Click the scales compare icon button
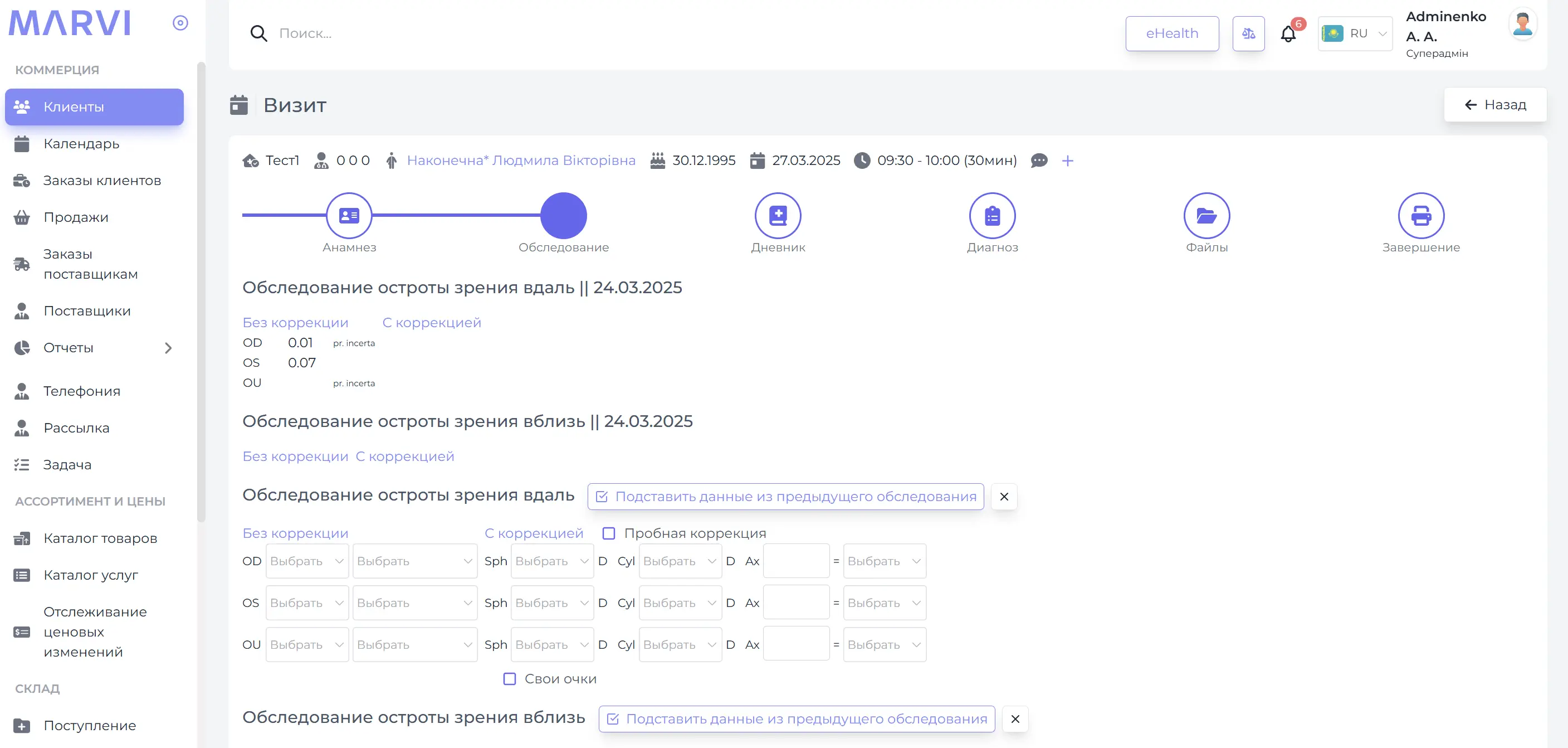 click(x=1248, y=33)
